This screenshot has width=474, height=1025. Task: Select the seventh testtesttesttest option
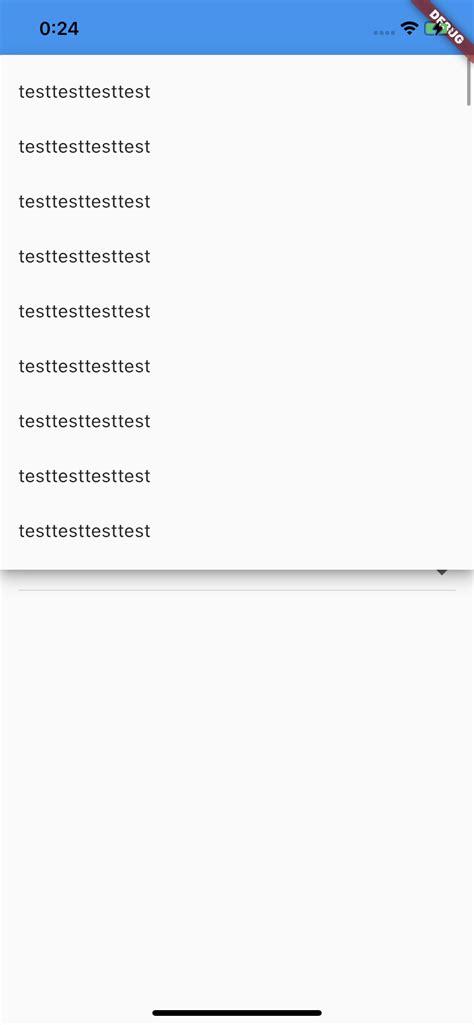tap(237, 421)
